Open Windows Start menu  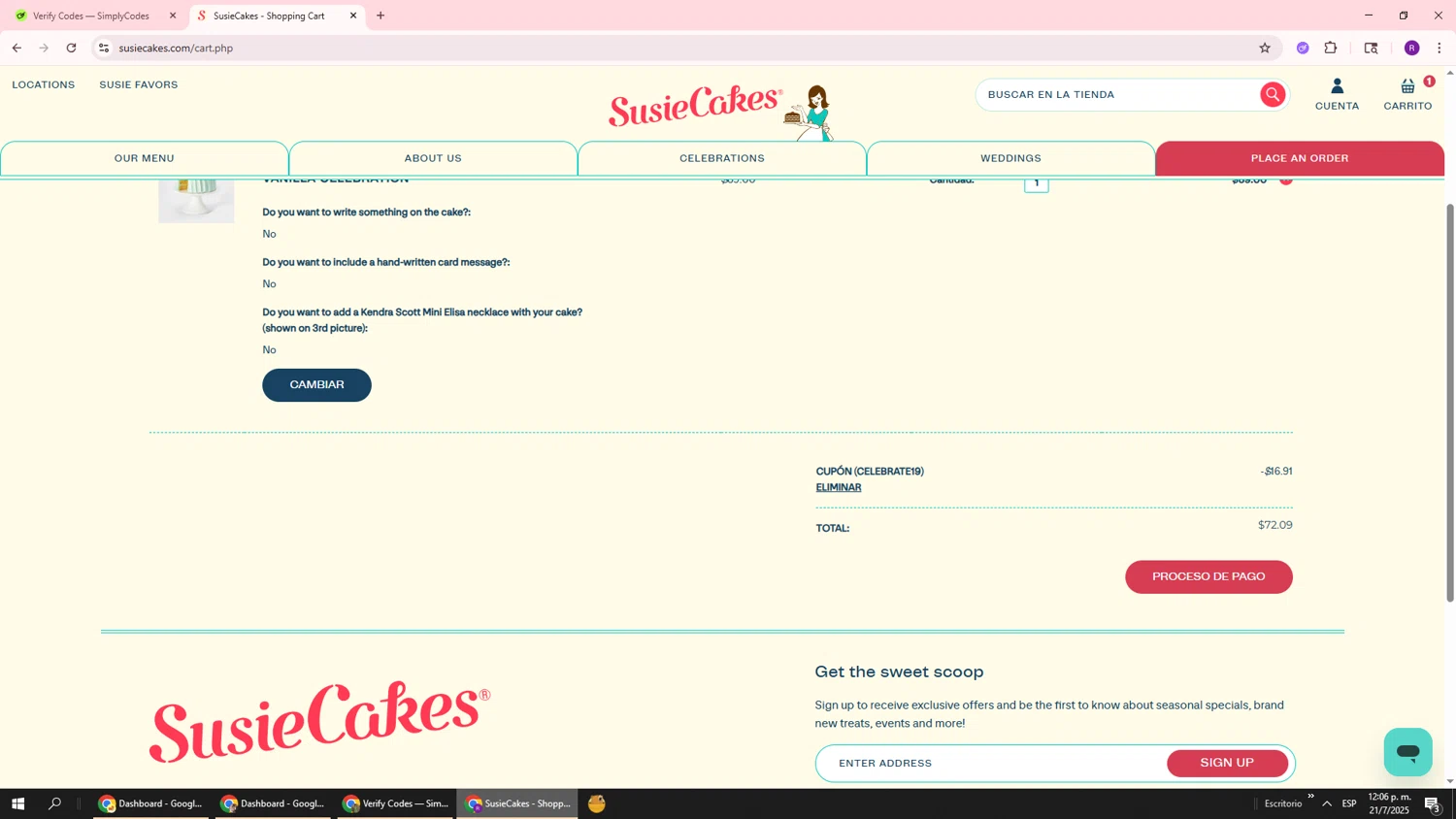click(x=17, y=803)
